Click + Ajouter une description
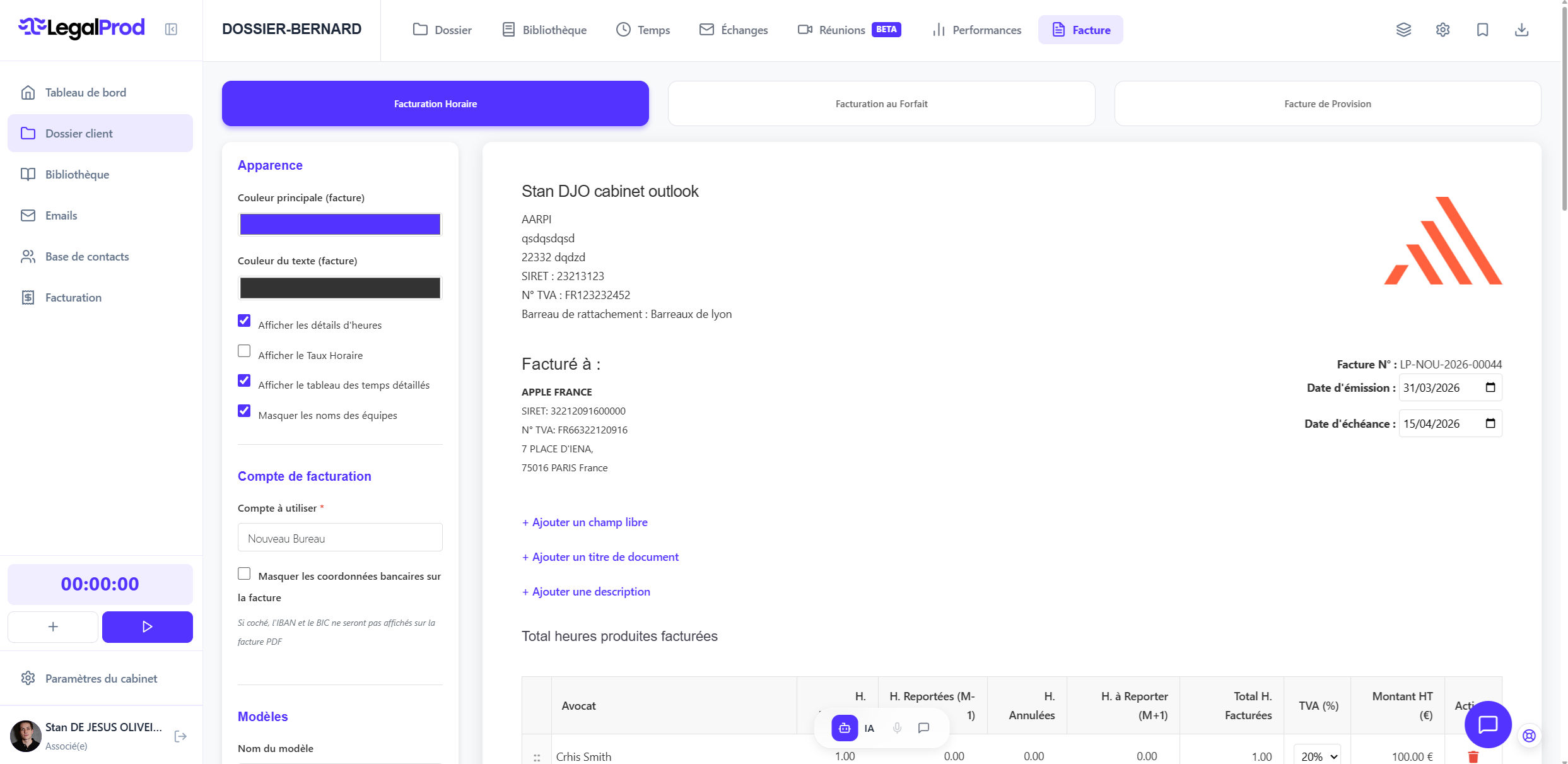Screen dimensions: 1568x764 click(x=585, y=591)
